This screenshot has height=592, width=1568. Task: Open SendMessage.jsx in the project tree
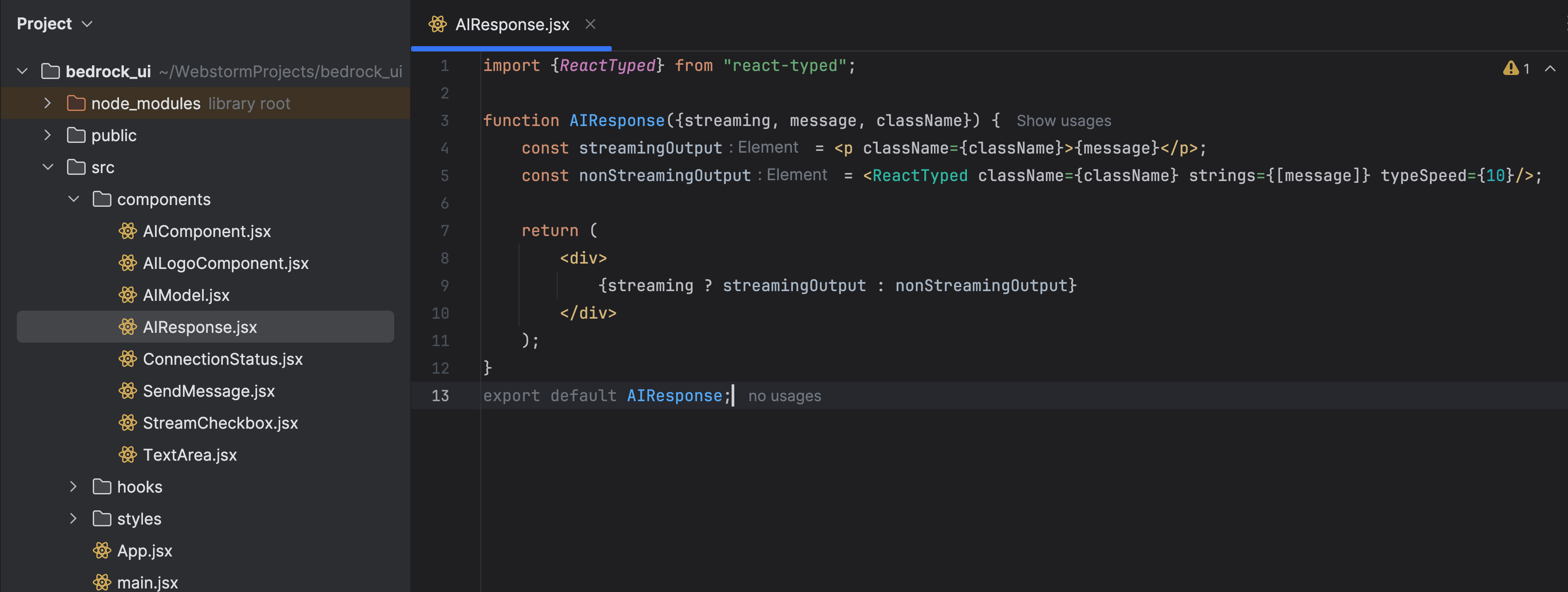point(208,391)
